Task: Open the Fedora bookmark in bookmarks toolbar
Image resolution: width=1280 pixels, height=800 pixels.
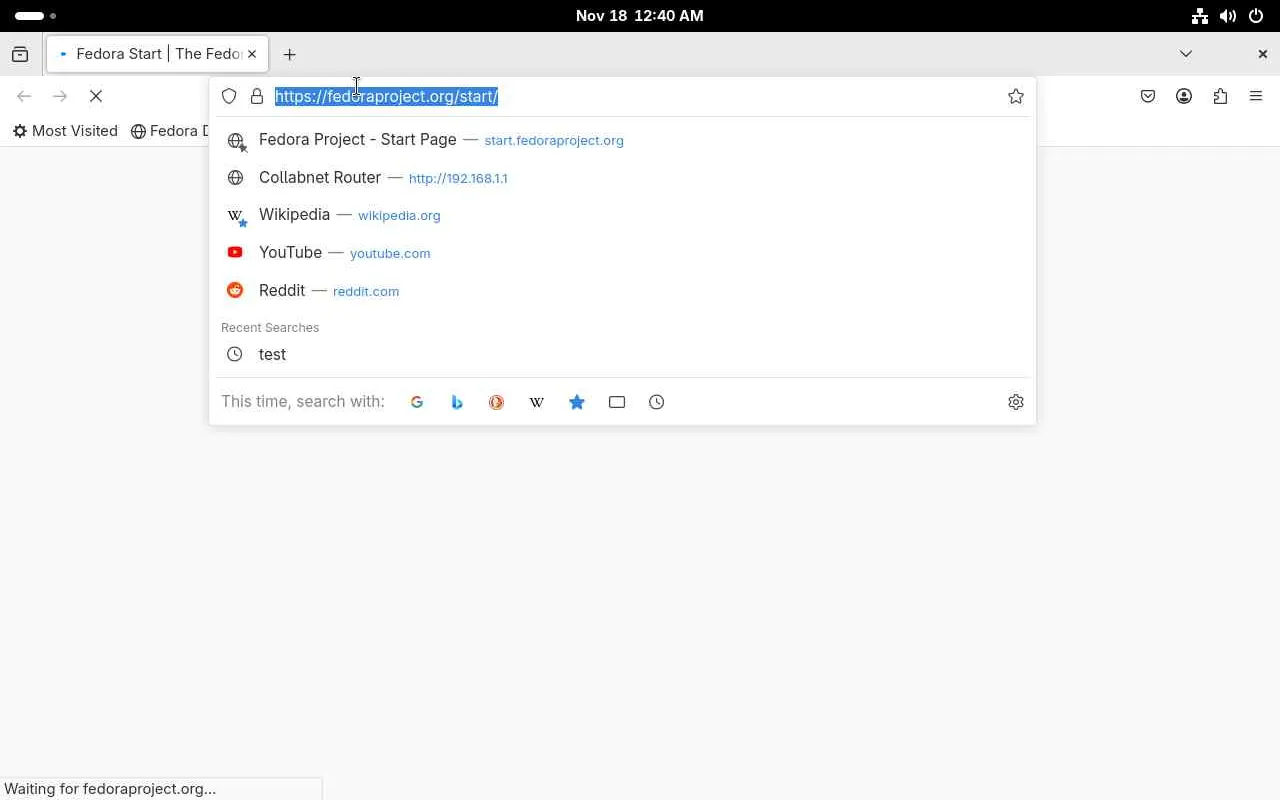Action: pos(169,131)
